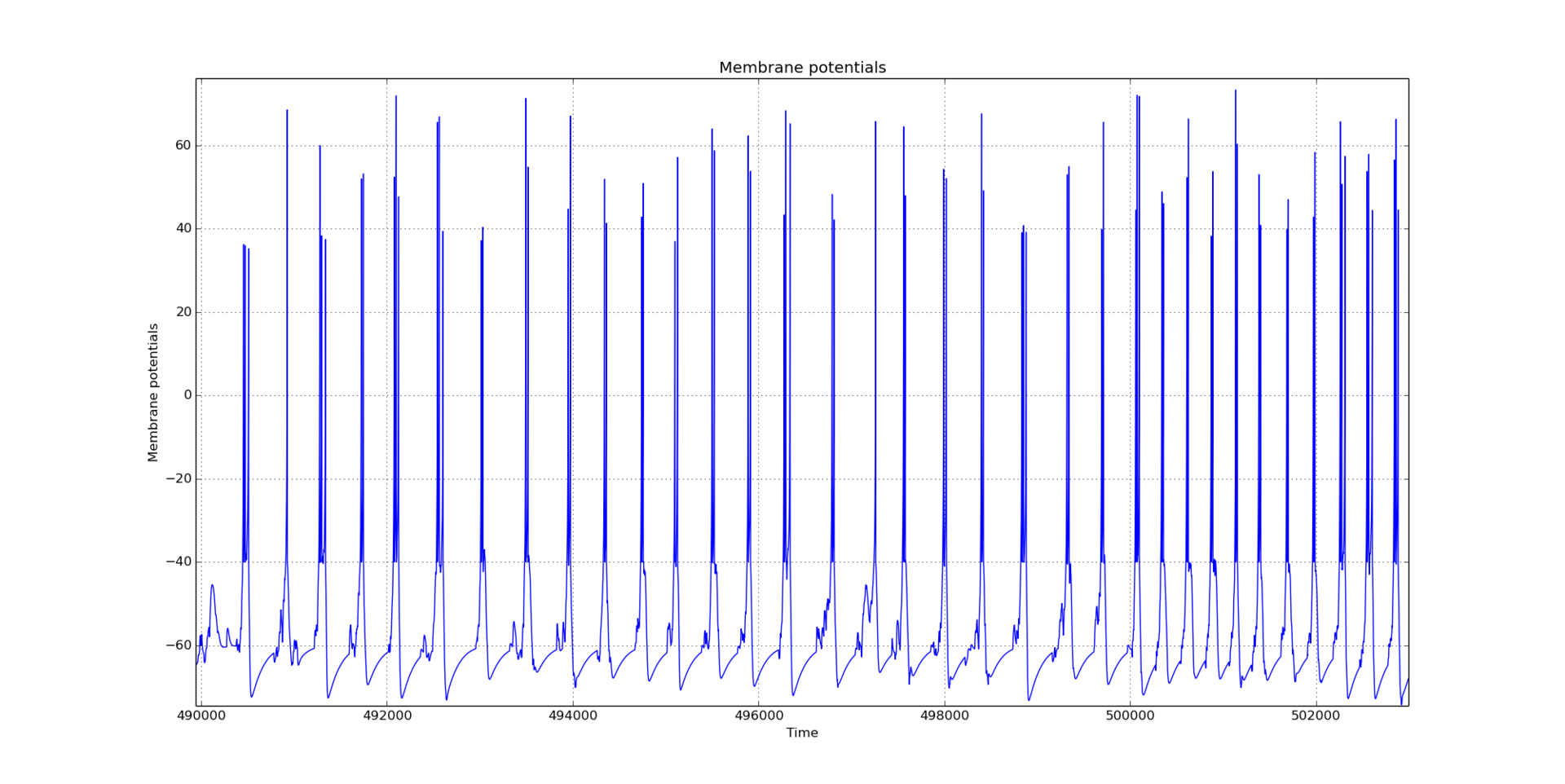Screen dimensions: 1565x784
Task: Click x-axis tick label 492000
Action: click(387, 716)
